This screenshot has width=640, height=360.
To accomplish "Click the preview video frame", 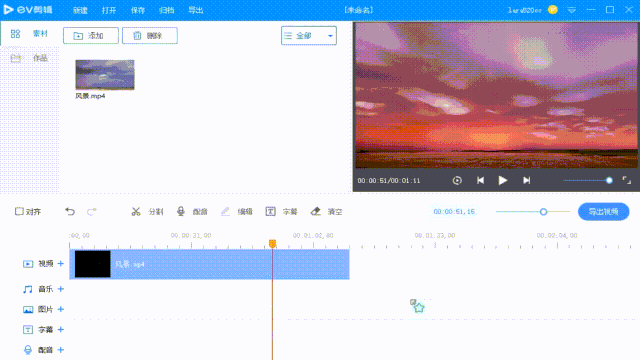I will [496, 95].
